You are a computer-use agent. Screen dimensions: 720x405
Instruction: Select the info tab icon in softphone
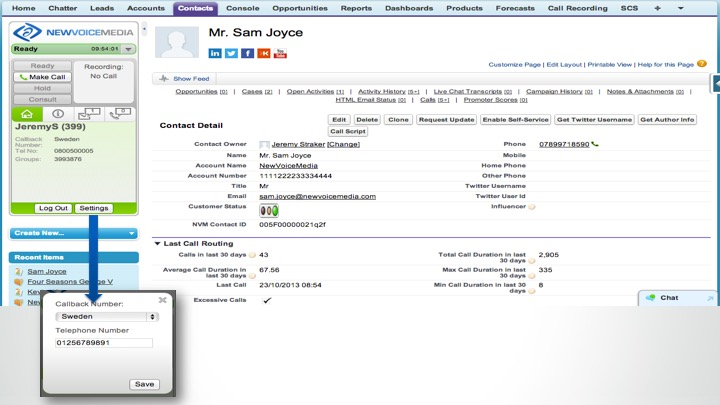(58, 114)
